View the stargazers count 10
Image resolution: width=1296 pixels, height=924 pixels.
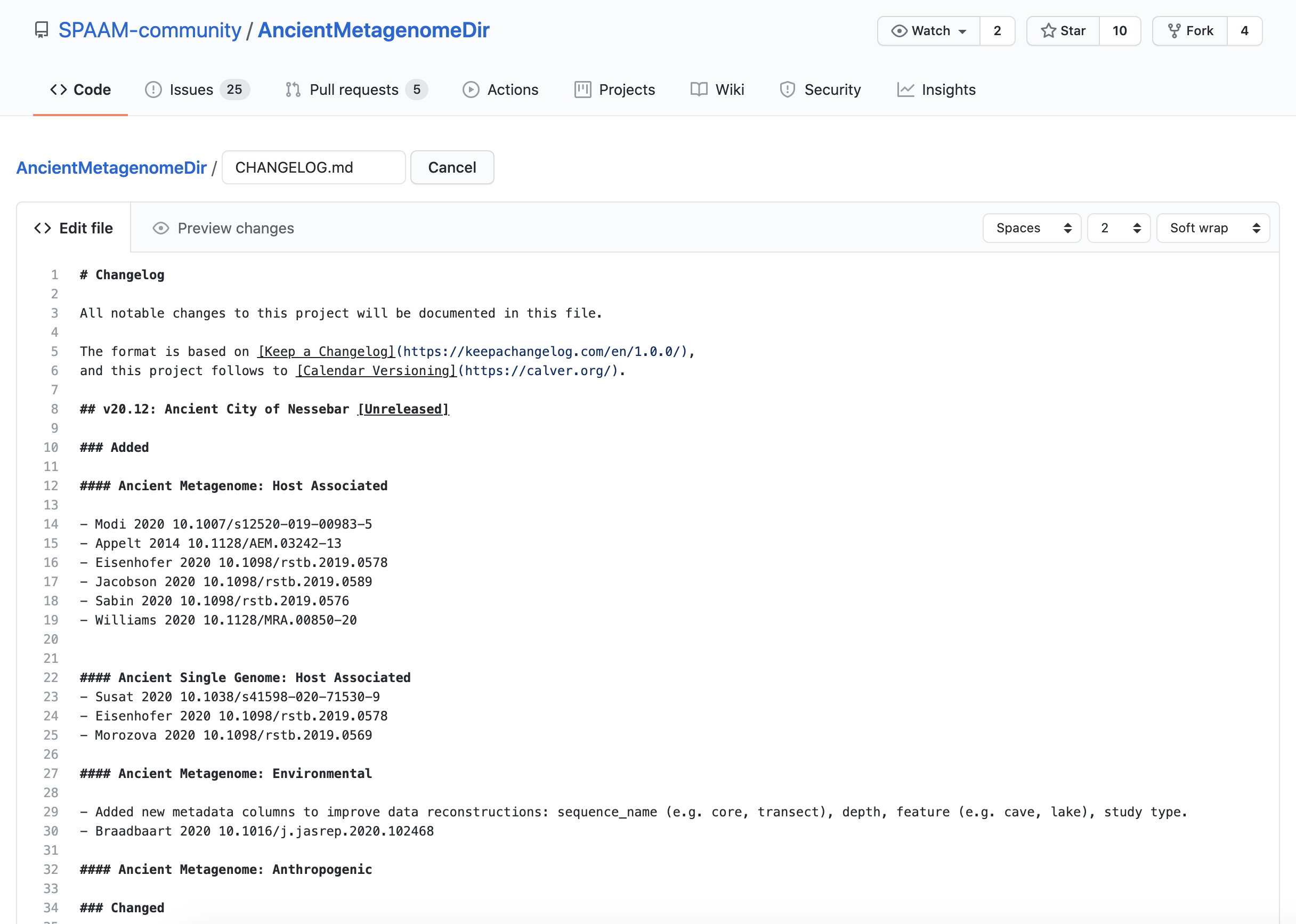[1120, 31]
